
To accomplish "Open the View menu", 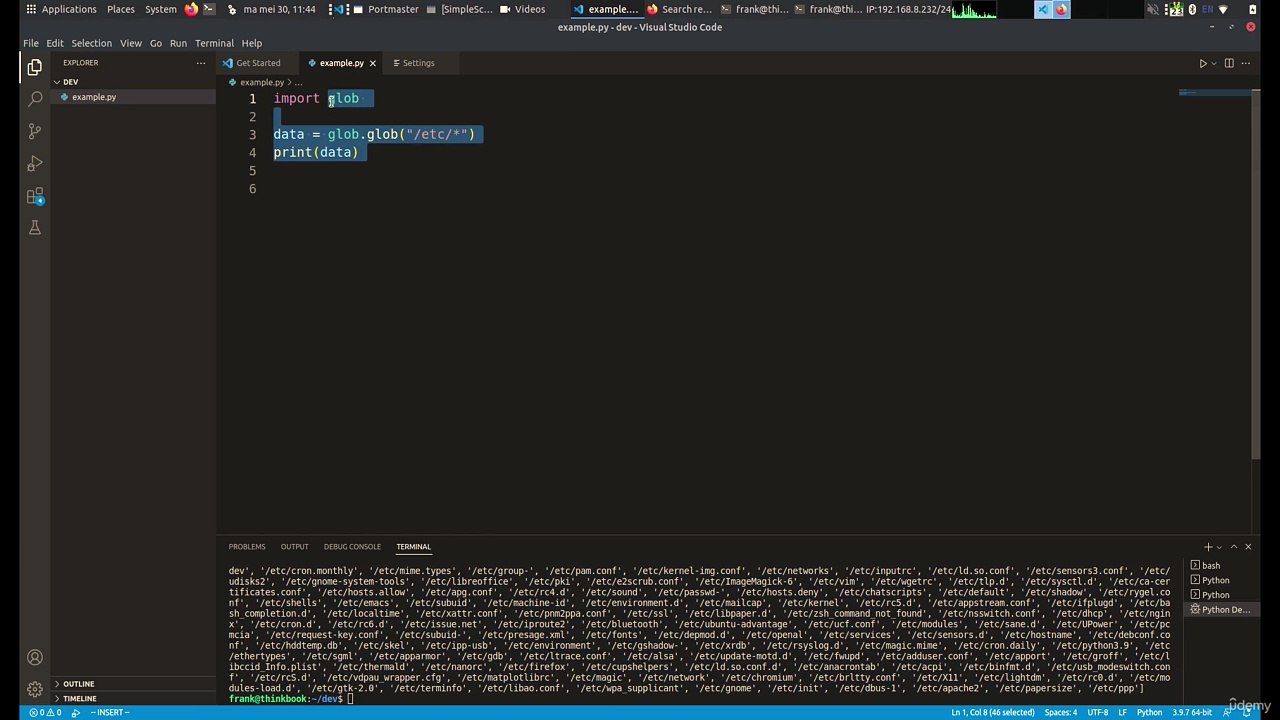I will 131,43.
